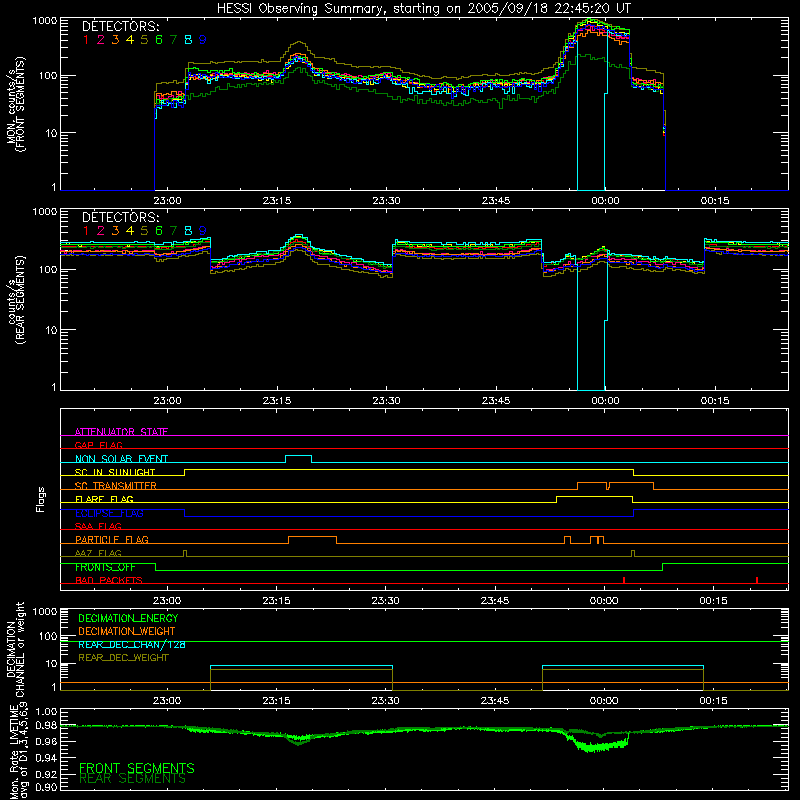Image resolution: width=800 pixels, height=800 pixels.
Task: Select orange detector 3 in front segments legend
Action: (115, 40)
